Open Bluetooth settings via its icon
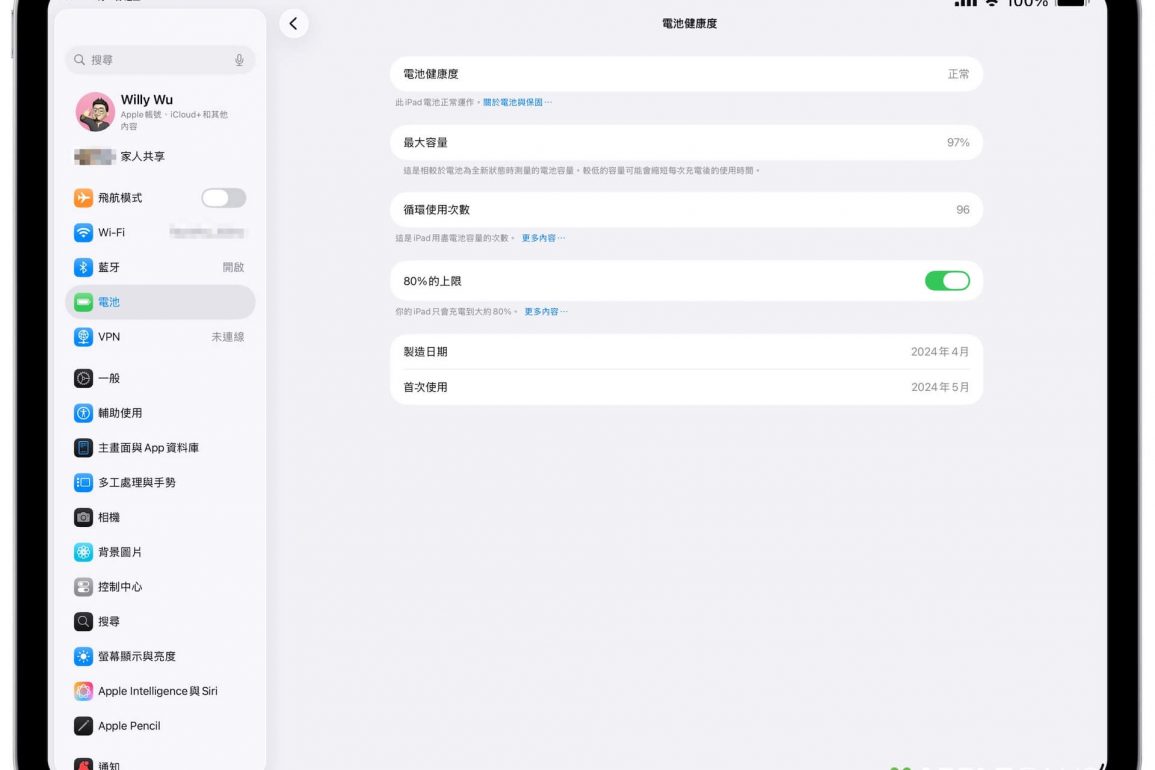 coord(84,268)
